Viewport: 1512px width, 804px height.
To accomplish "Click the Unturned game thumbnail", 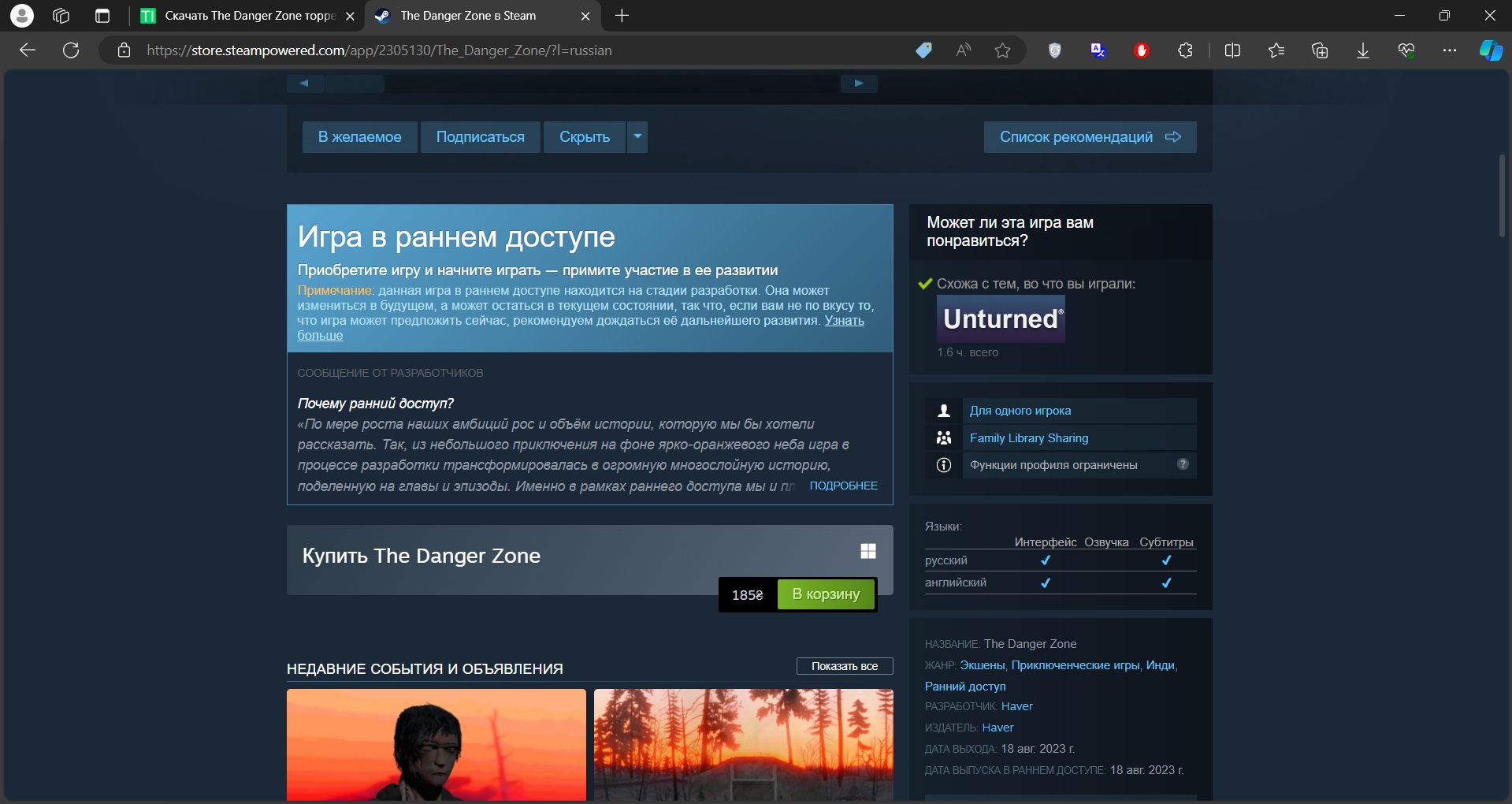I will pyautogui.click(x=1001, y=318).
